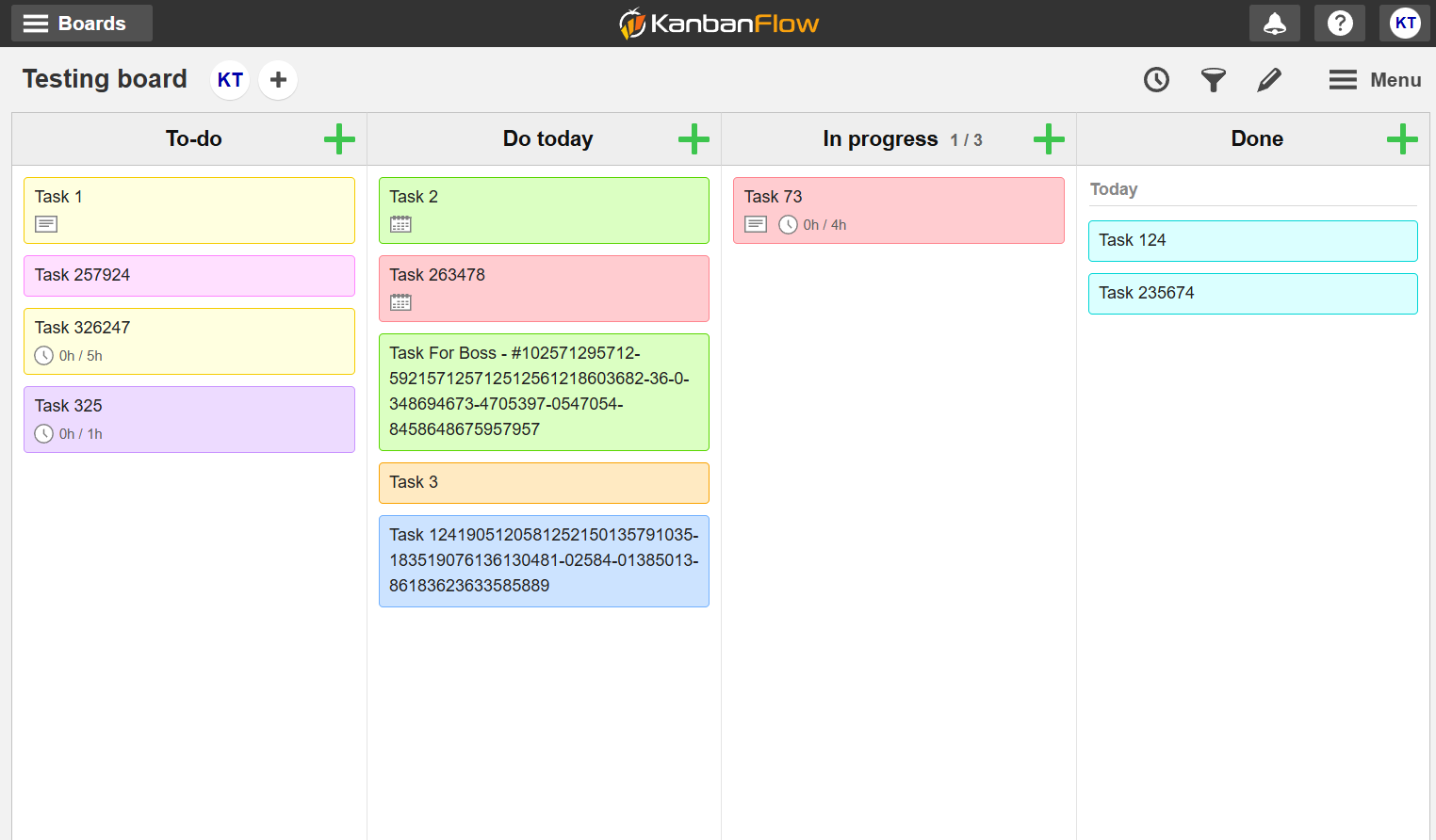Image resolution: width=1436 pixels, height=840 pixels.
Task: Click the edit pencil icon
Action: [1269, 80]
